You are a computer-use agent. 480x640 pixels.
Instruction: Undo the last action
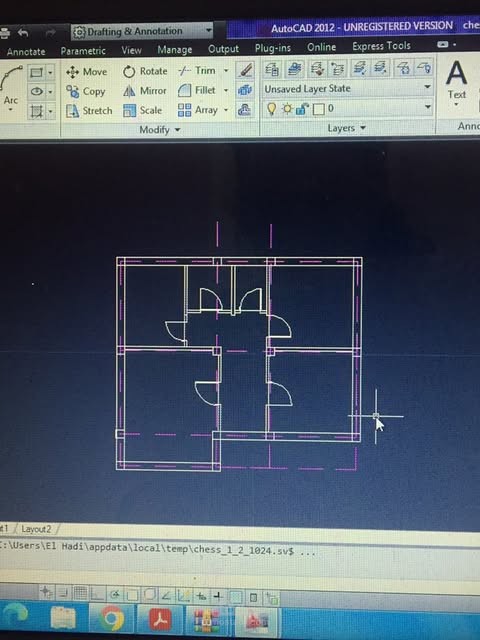23,33
